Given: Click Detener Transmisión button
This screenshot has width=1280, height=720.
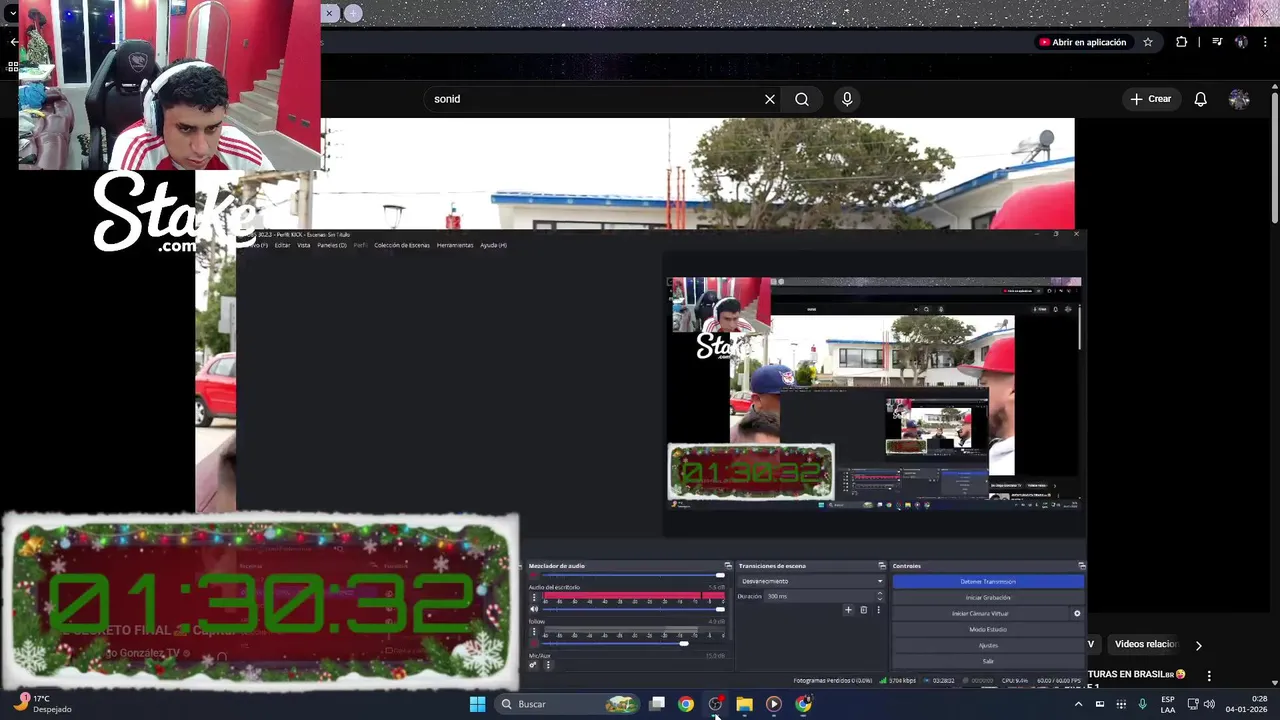Looking at the screenshot, I should pos(988,581).
